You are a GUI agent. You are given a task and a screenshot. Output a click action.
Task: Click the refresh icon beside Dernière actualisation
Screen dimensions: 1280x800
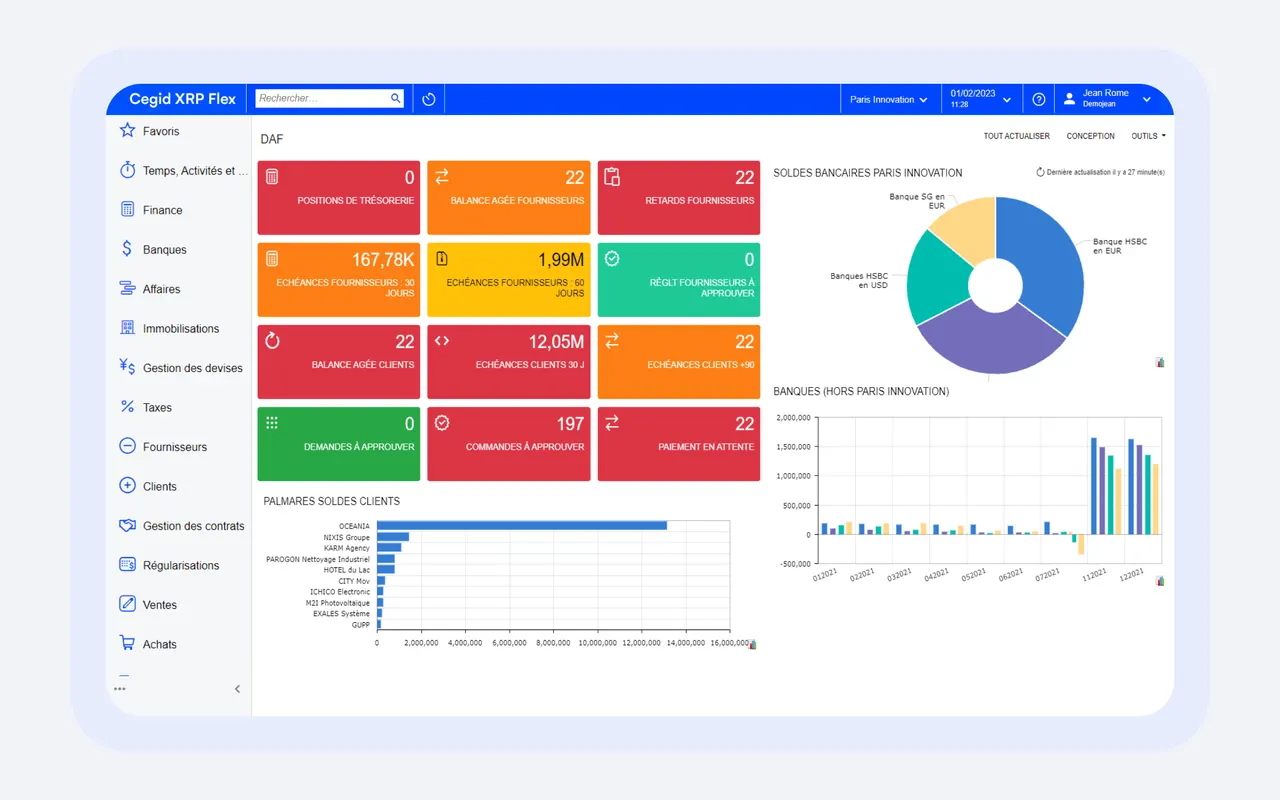click(1040, 172)
